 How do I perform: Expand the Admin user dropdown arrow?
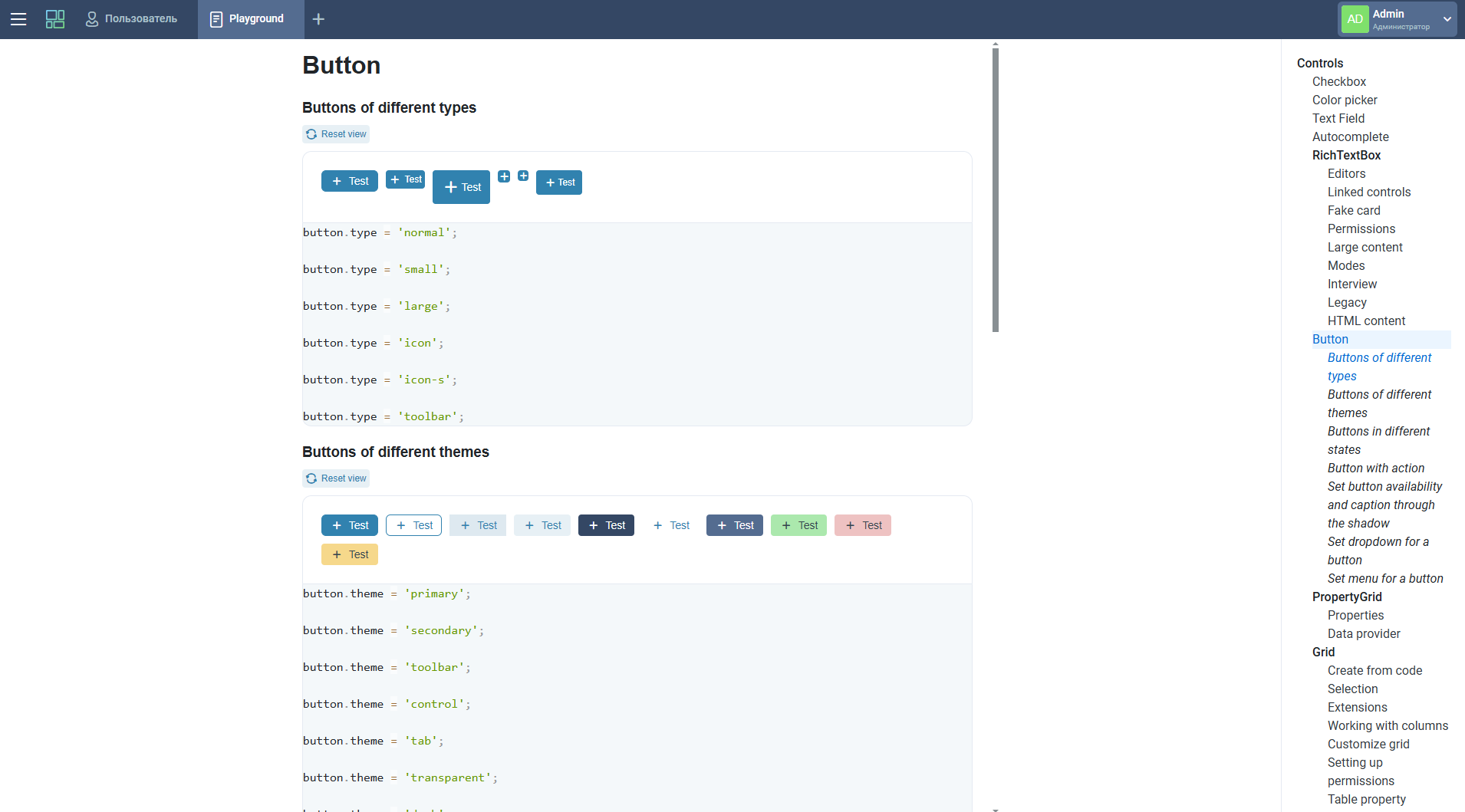(1447, 19)
